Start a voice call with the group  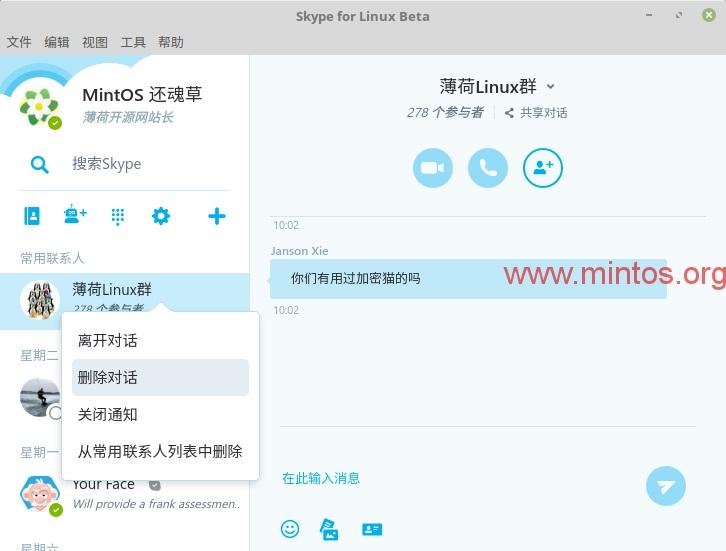(488, 168)
